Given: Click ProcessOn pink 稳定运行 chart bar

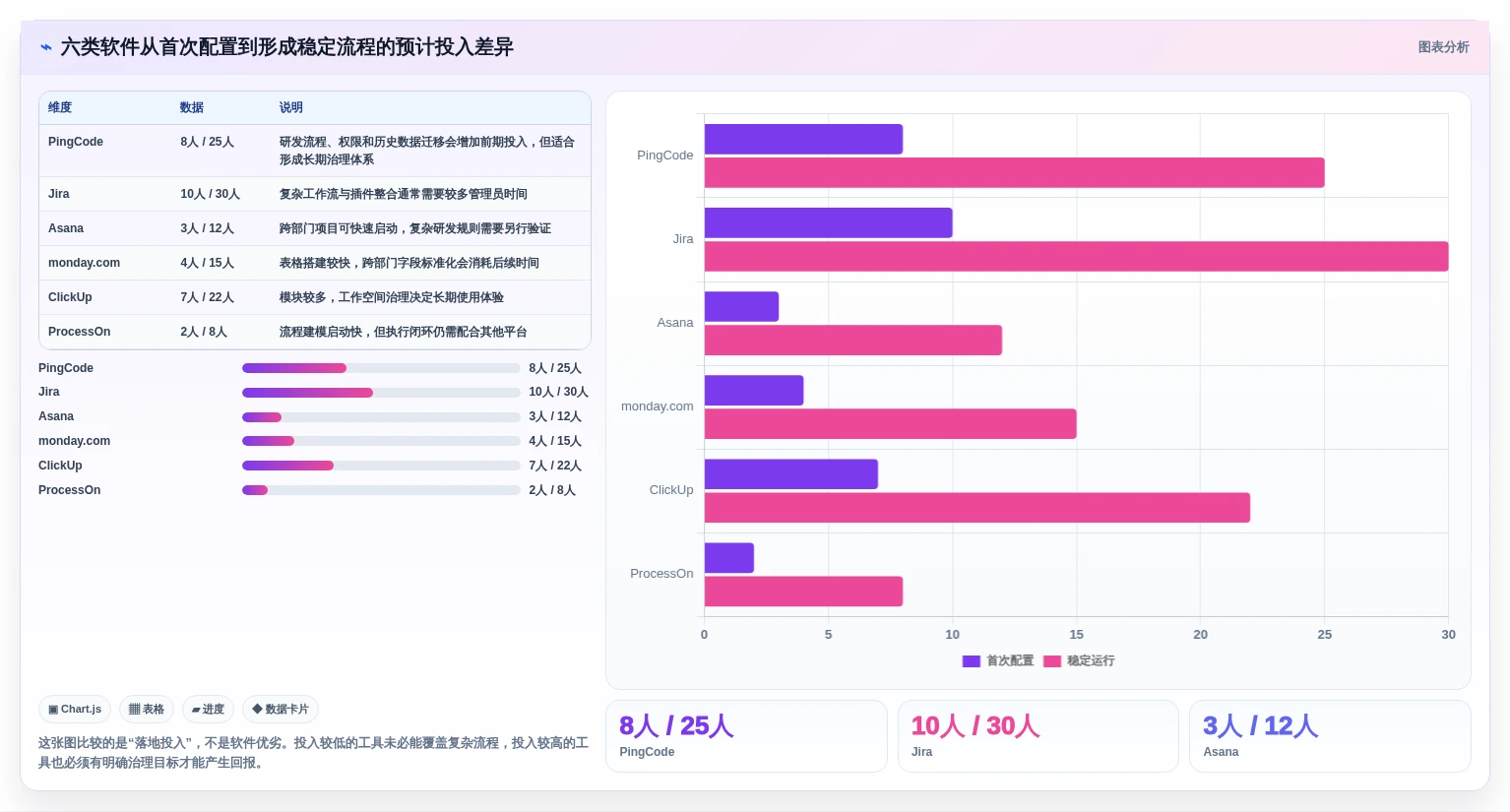Looking at the screenshot, I should point(803,591).
